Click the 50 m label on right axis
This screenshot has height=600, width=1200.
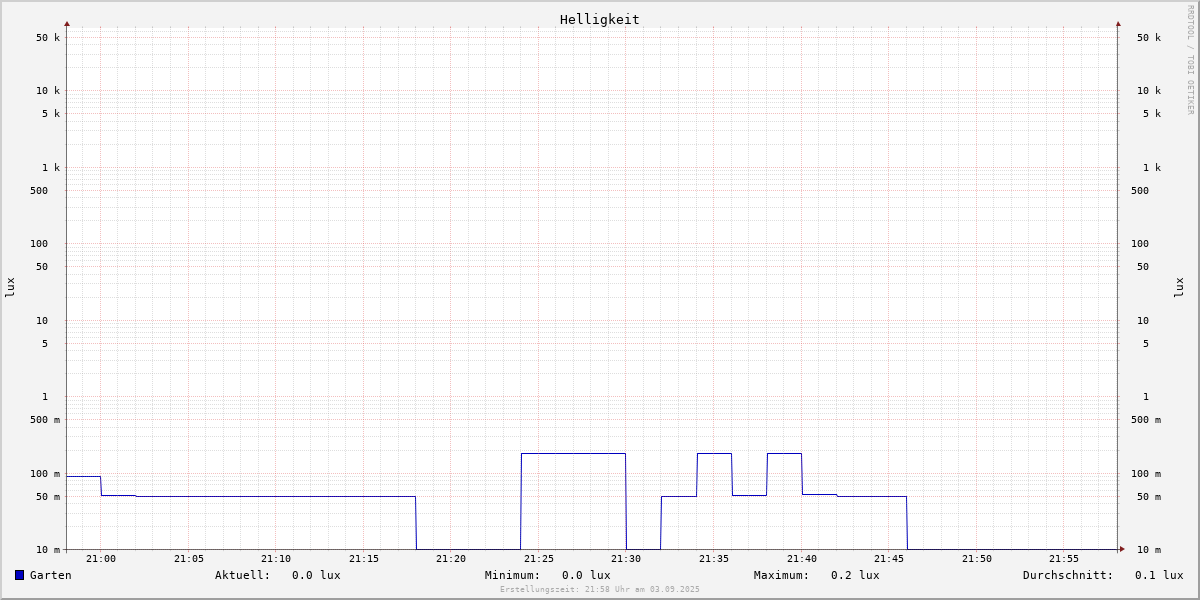pos(1149,497)
